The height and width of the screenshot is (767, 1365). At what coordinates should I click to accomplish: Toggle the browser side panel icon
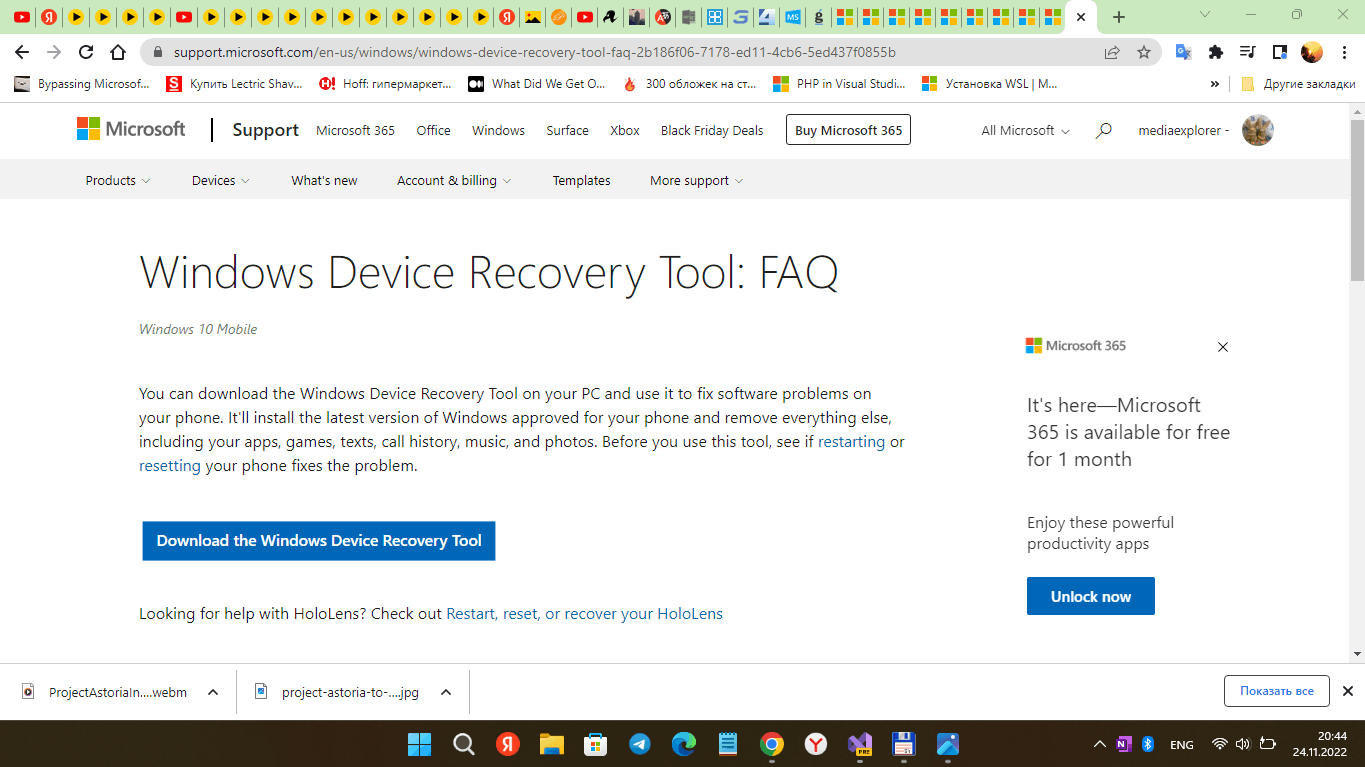(1279, 52)
